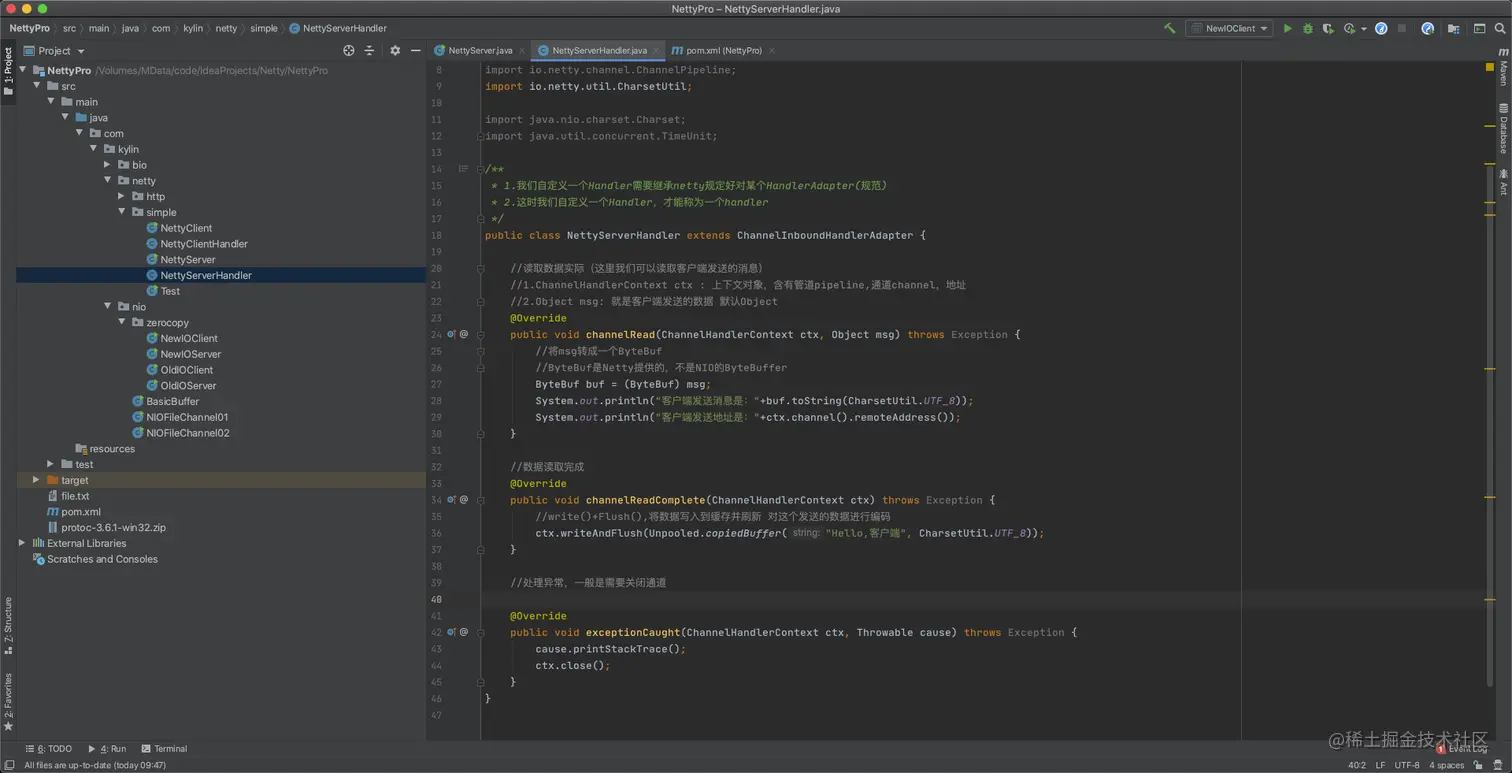
Task: Expand the target folder in tree
Action: 37,480
